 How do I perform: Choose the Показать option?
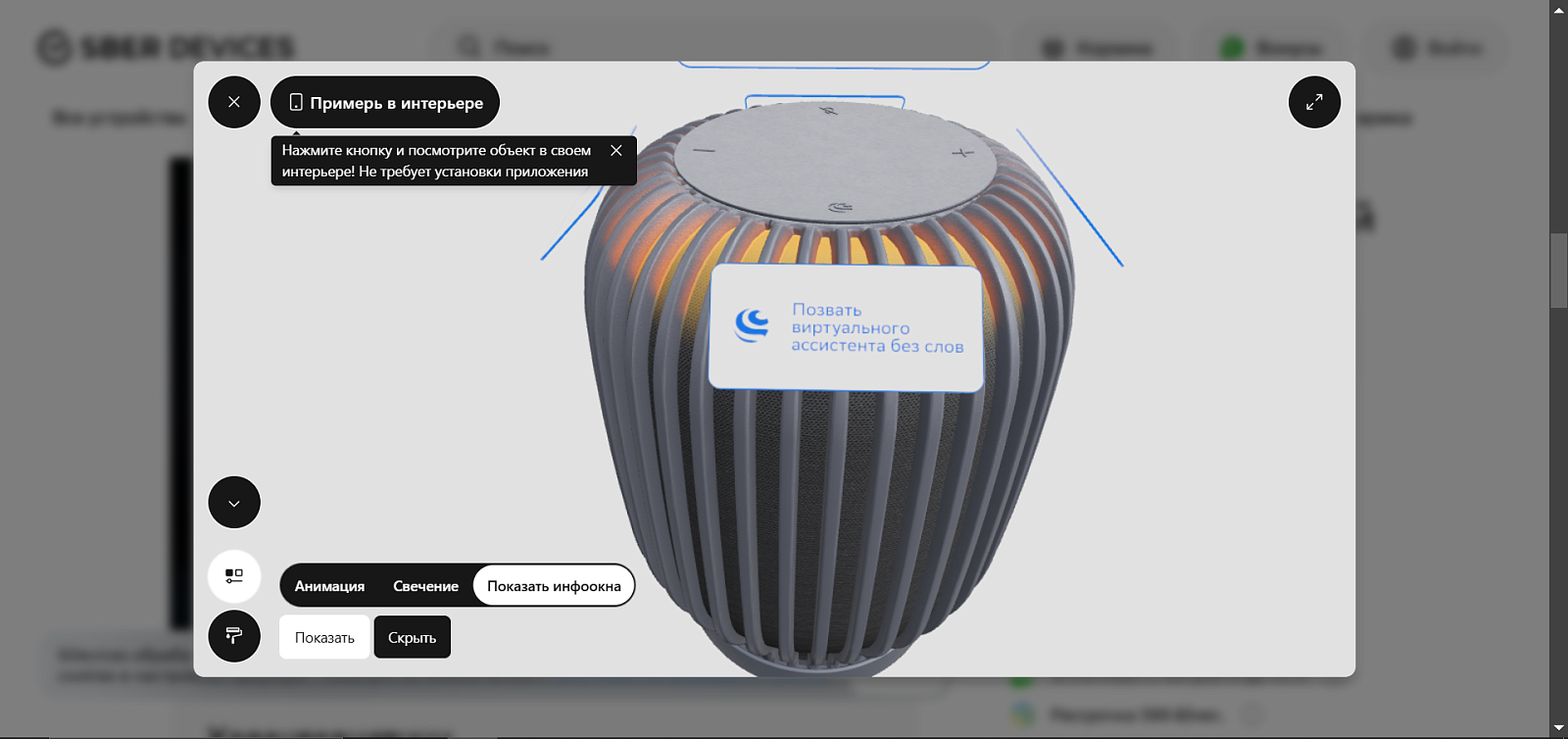pos(324,637)
